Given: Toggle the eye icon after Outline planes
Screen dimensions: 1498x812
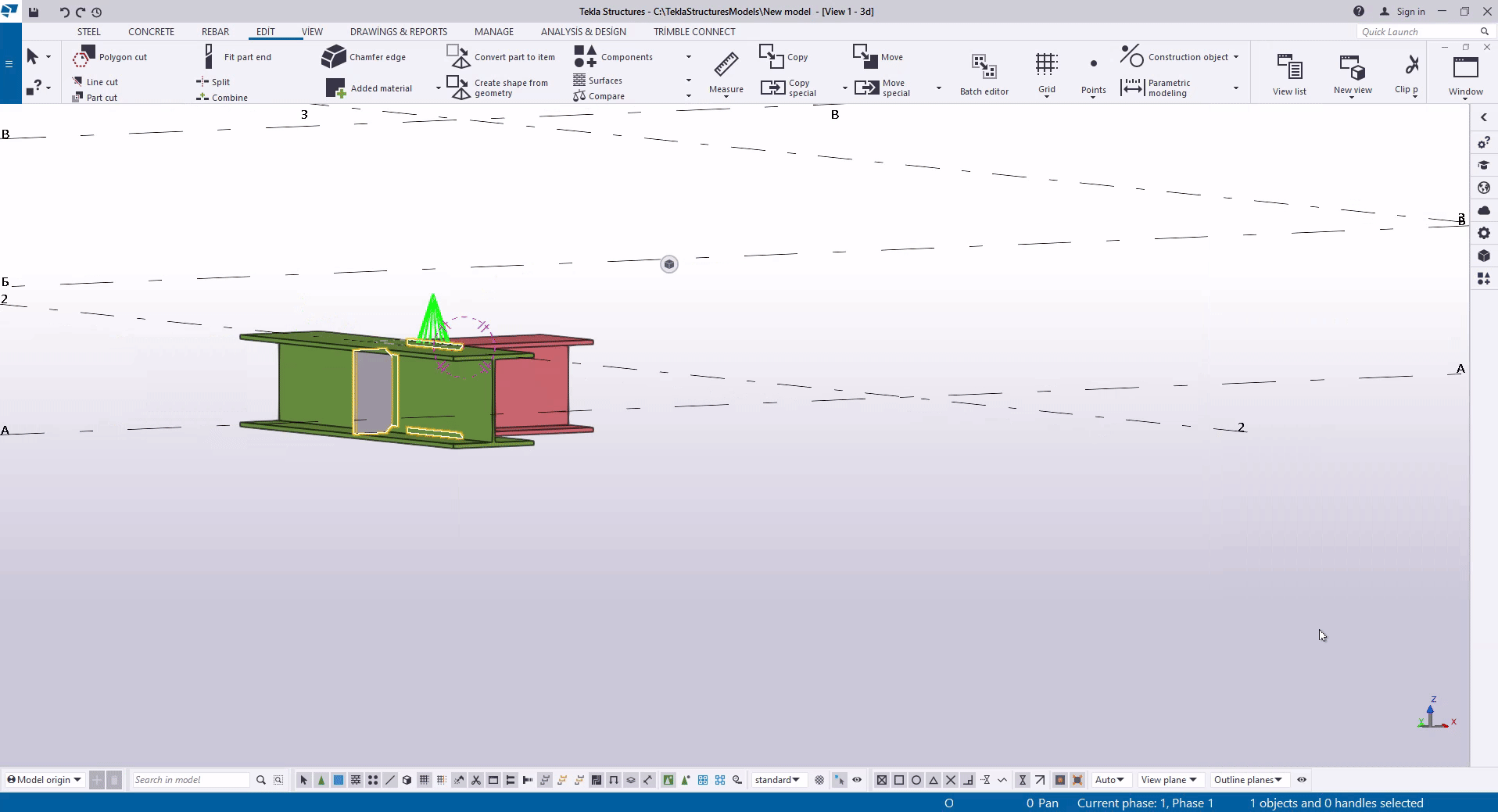Looking at the screenshot, I should 1302,780.
